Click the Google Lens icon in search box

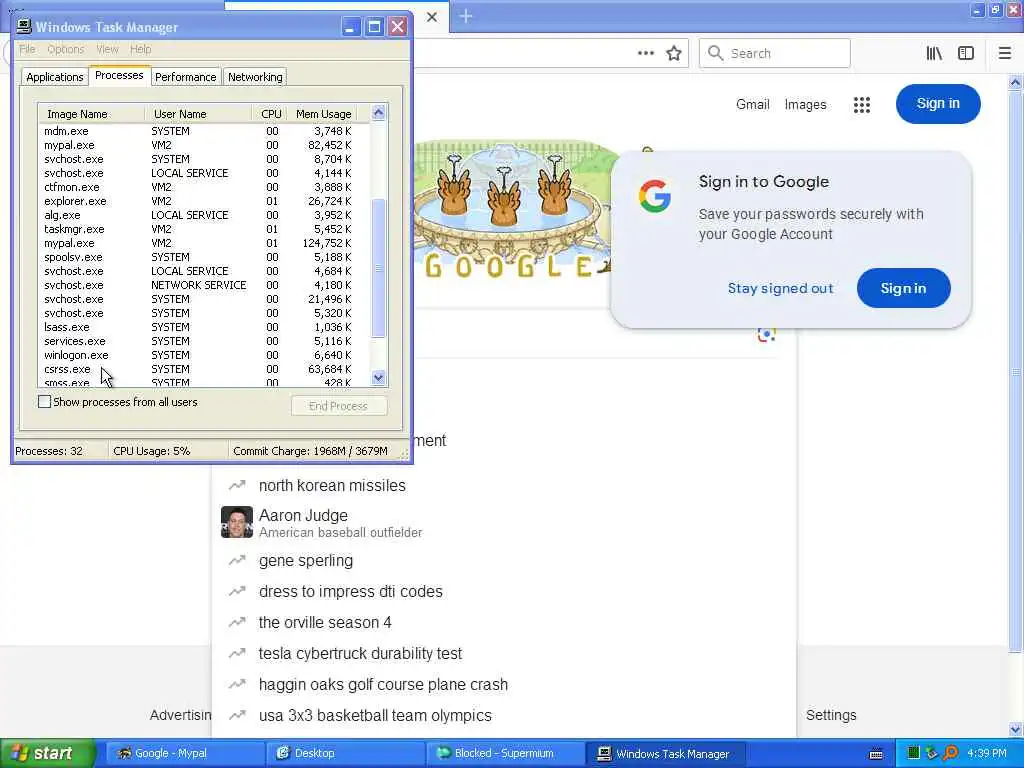point(767,334)
